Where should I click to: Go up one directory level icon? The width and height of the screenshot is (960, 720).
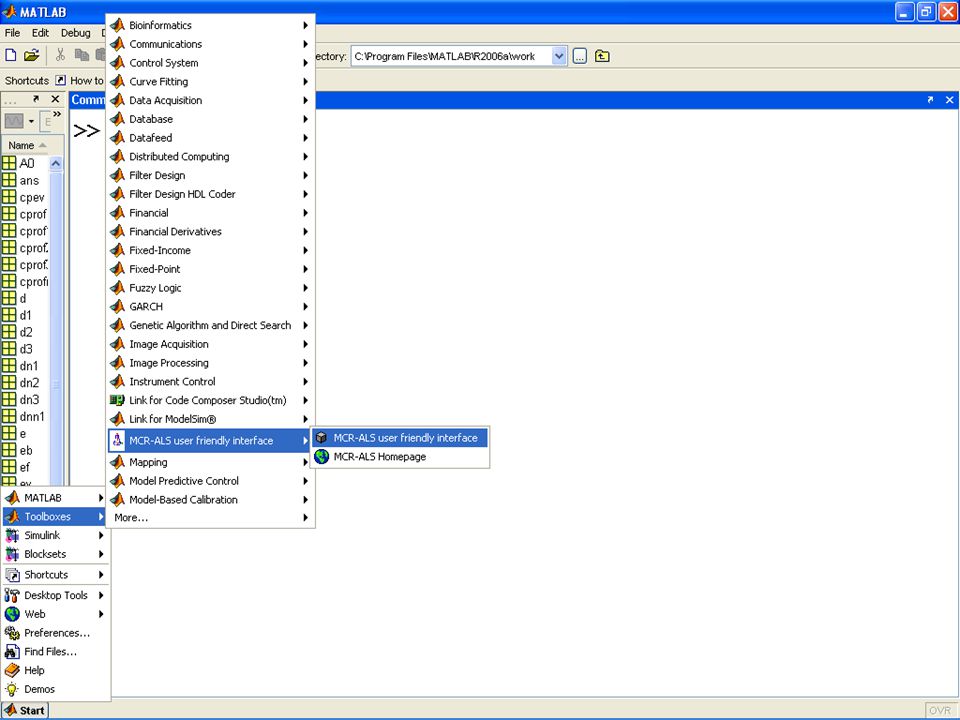pos(602,56)
